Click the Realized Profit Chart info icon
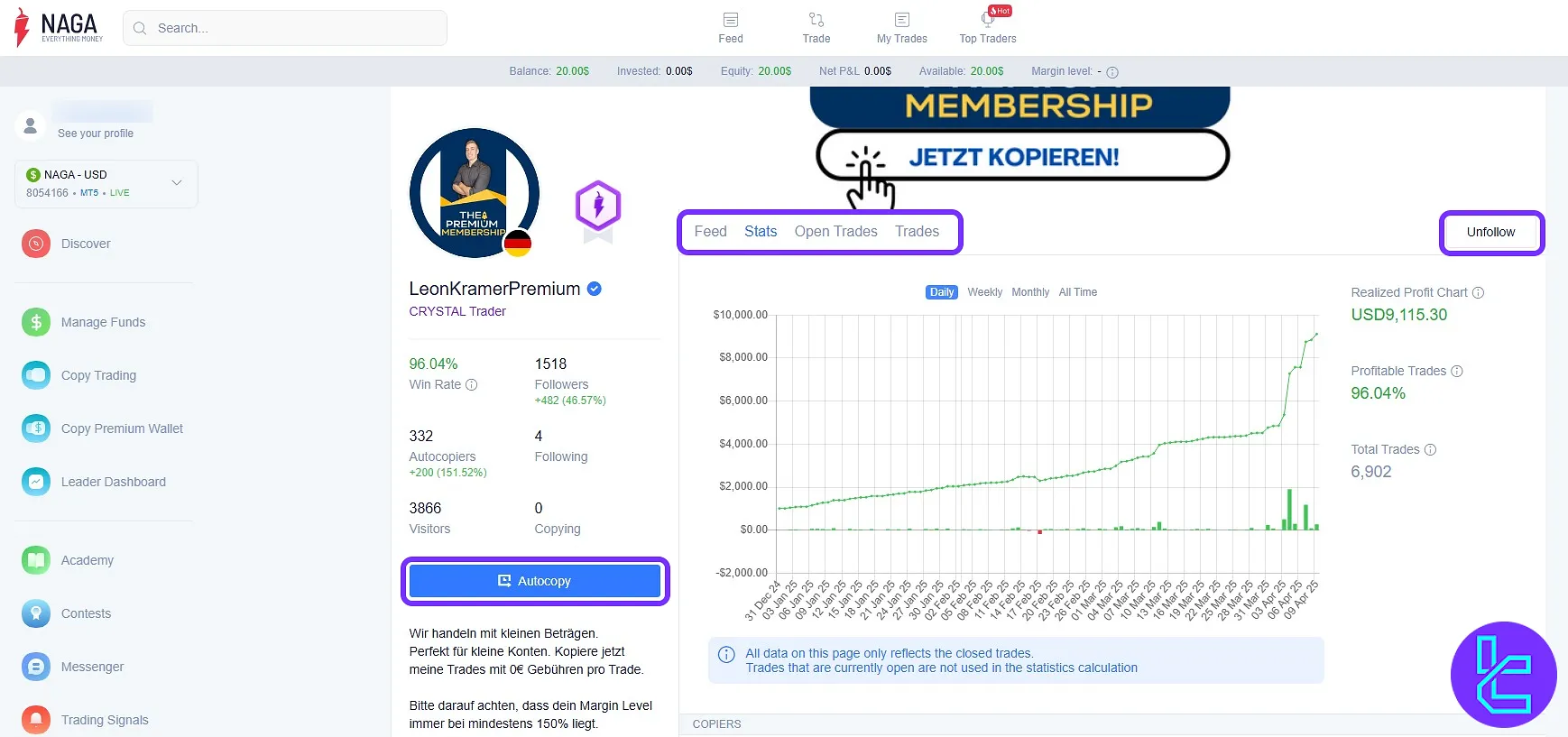Screen dimensions: 1568x737 click(1478, 292)
